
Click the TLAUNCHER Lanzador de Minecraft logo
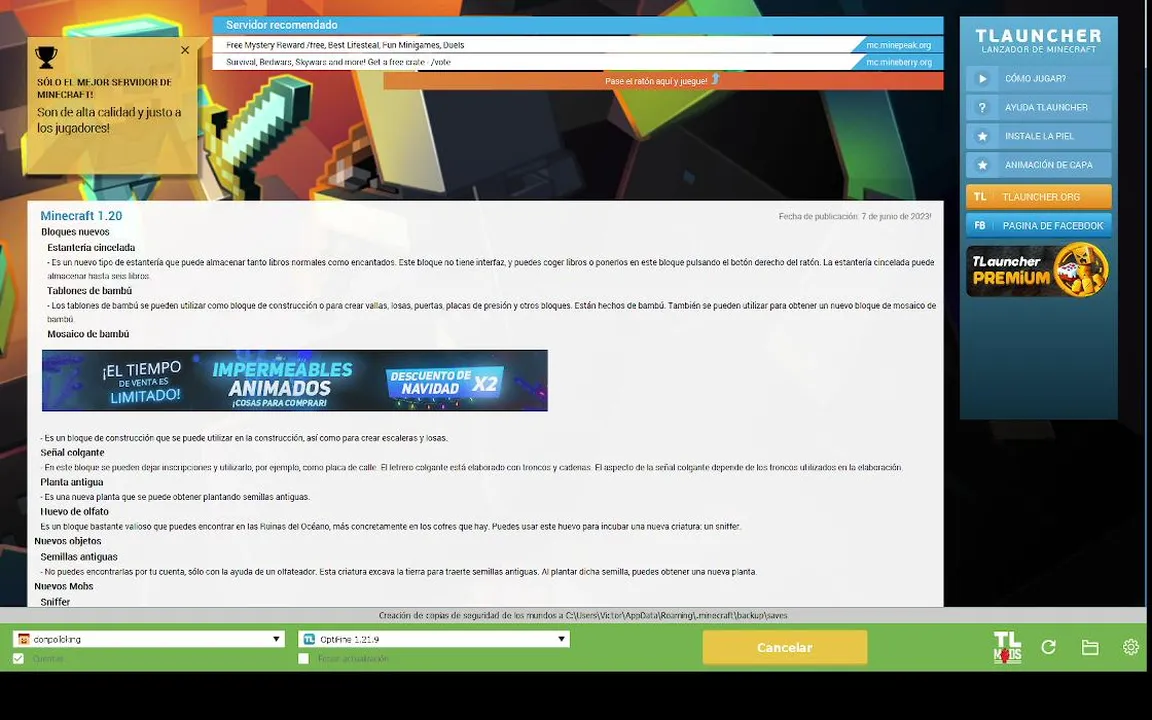pos(1038,41)
